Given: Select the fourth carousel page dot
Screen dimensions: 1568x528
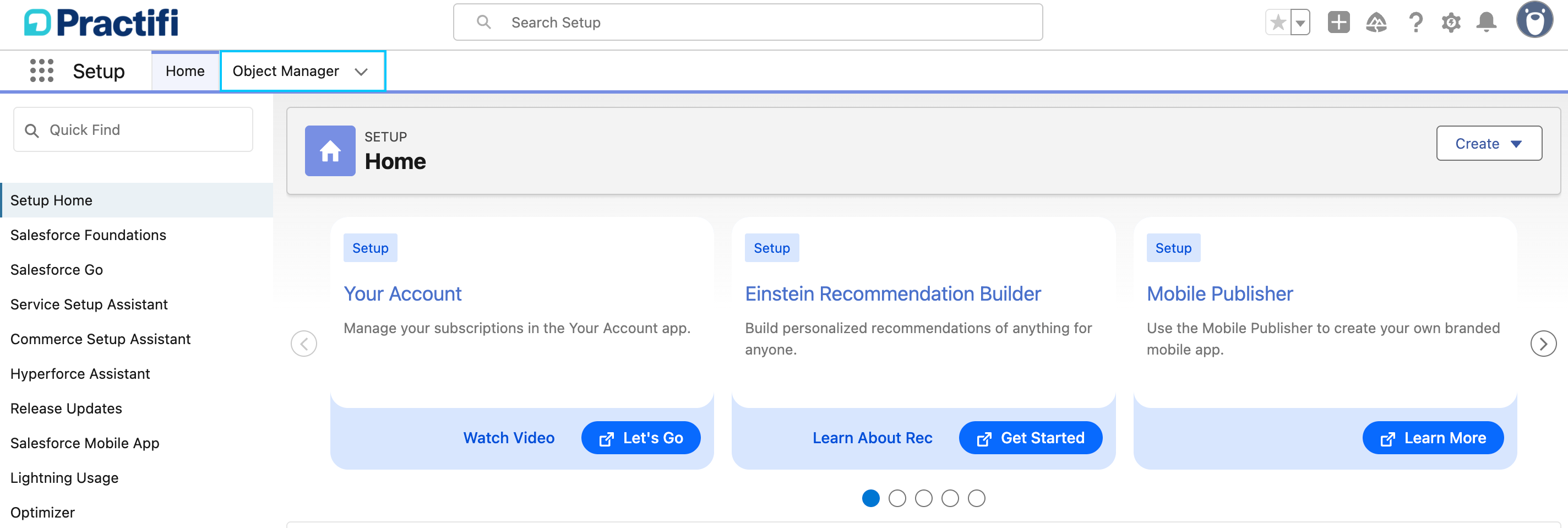Looking at the screenshot, I should point(950,498).
